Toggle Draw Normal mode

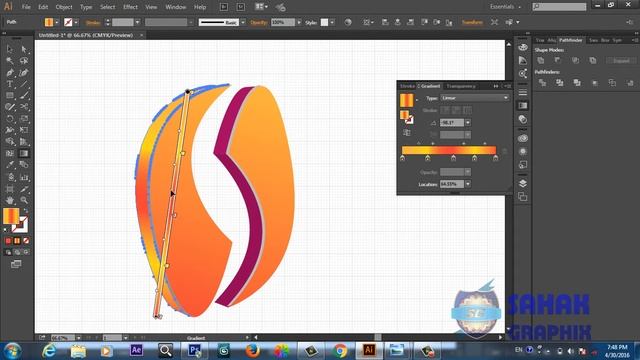tap(8, 252)
